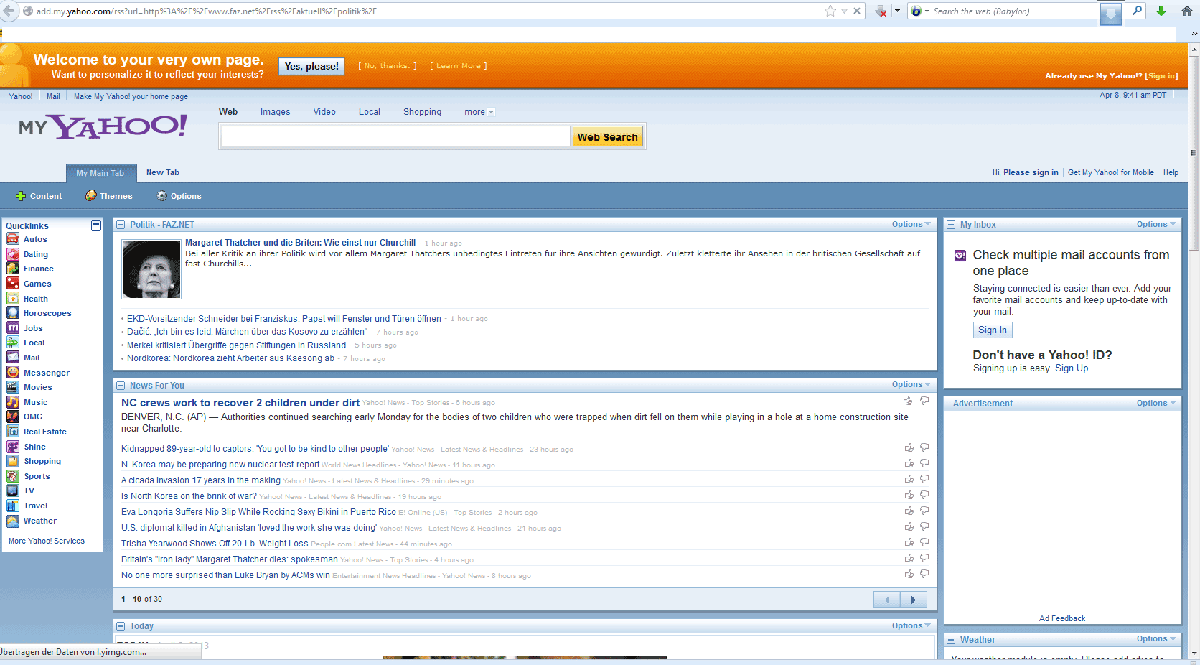Open the Movies quicklink icon
This screenshot has height=665, width=1200.
(x=12, y=387)
